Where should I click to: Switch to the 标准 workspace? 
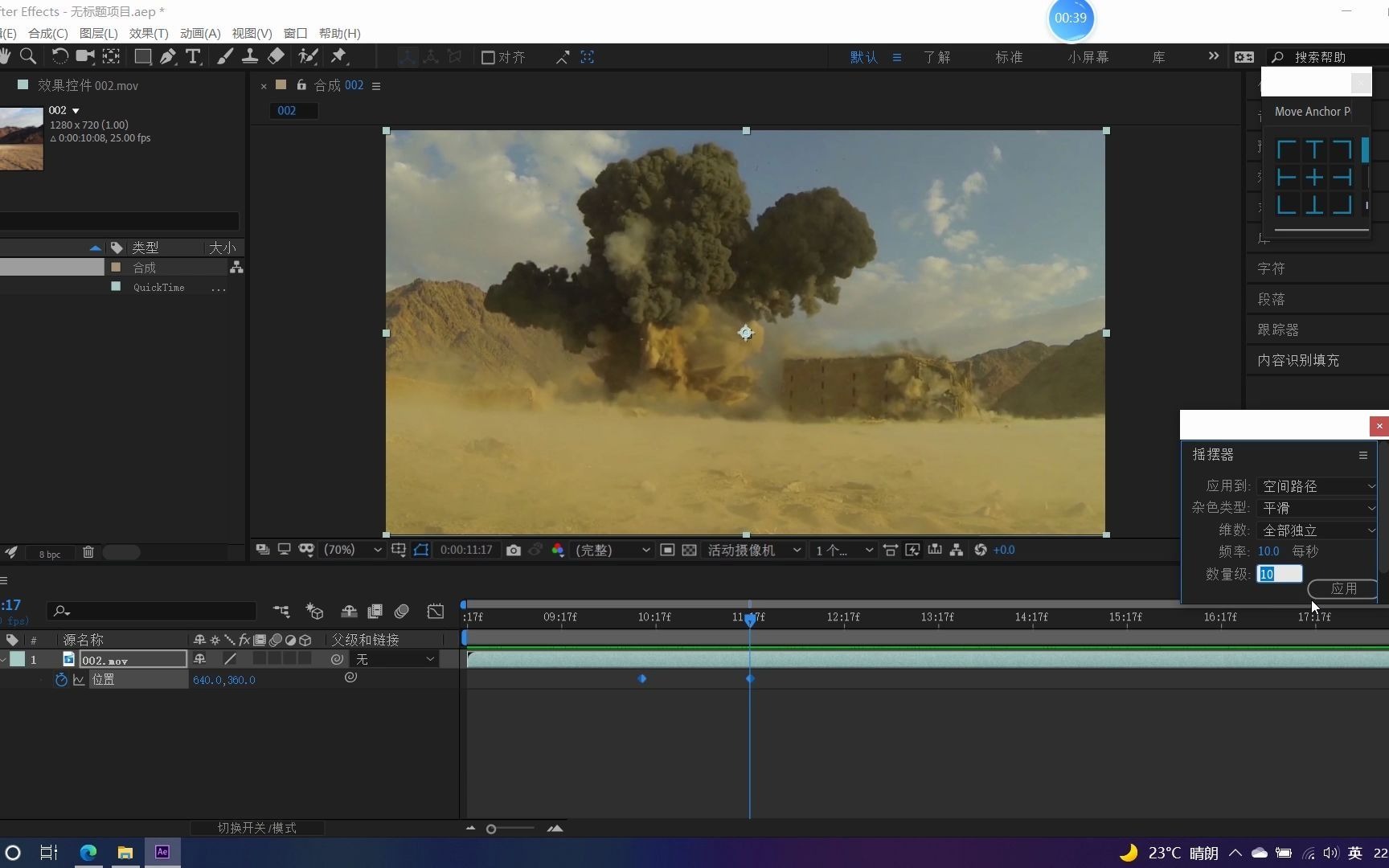pos(1008,57)
